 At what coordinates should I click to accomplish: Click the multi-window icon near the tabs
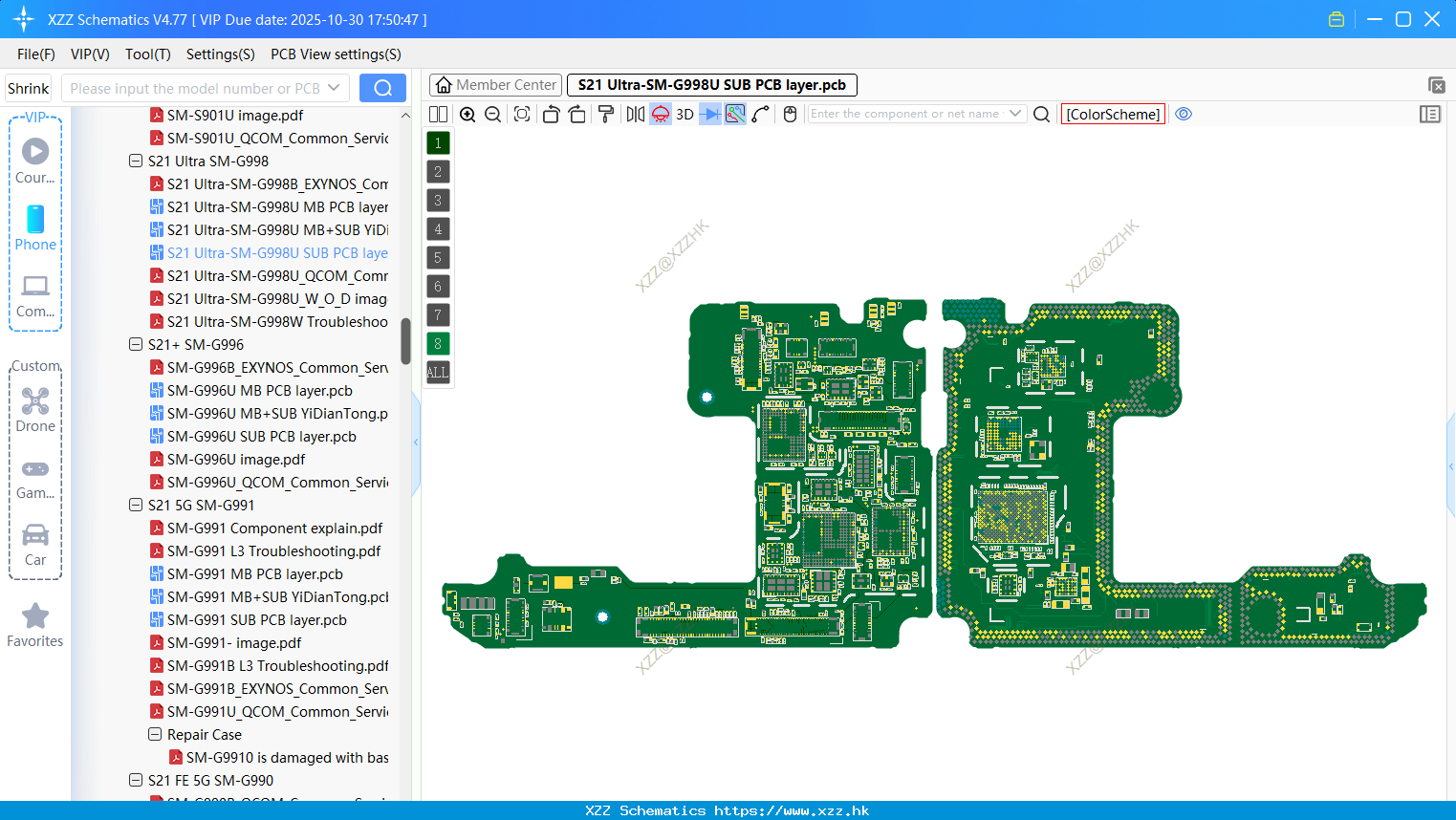(1436, 85)
